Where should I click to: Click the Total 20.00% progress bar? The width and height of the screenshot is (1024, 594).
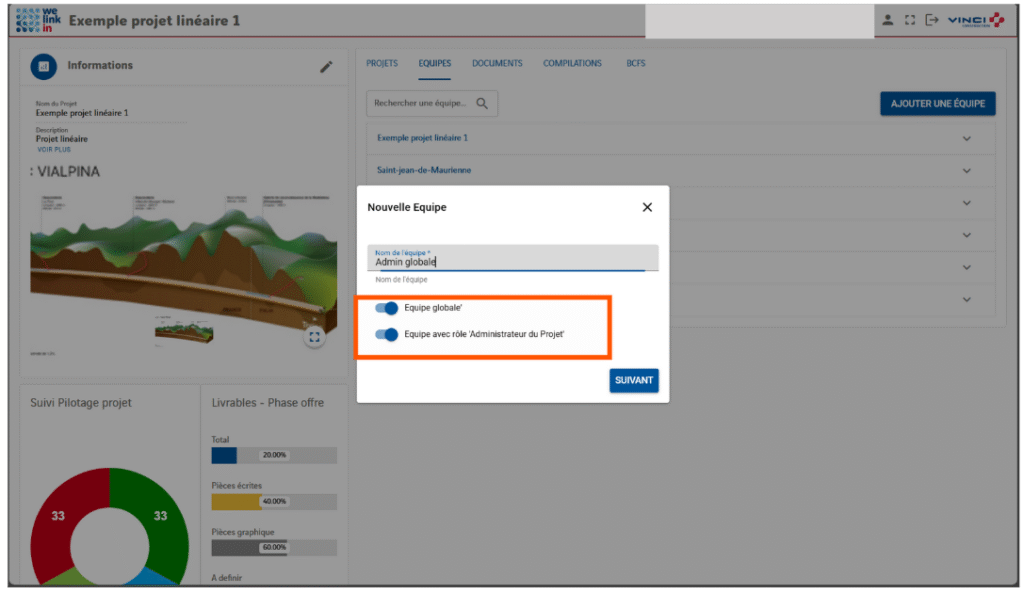click(274, 455)
